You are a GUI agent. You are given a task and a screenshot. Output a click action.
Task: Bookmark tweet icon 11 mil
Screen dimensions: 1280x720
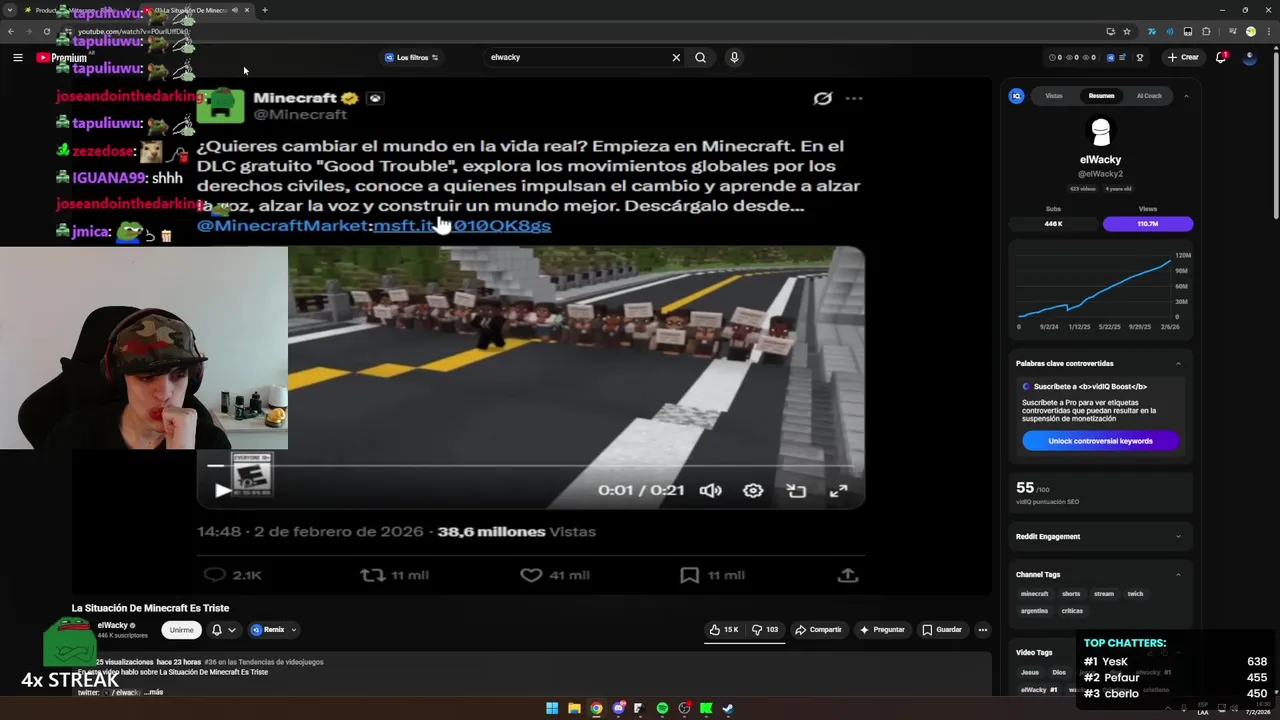(x=689, y=575)
